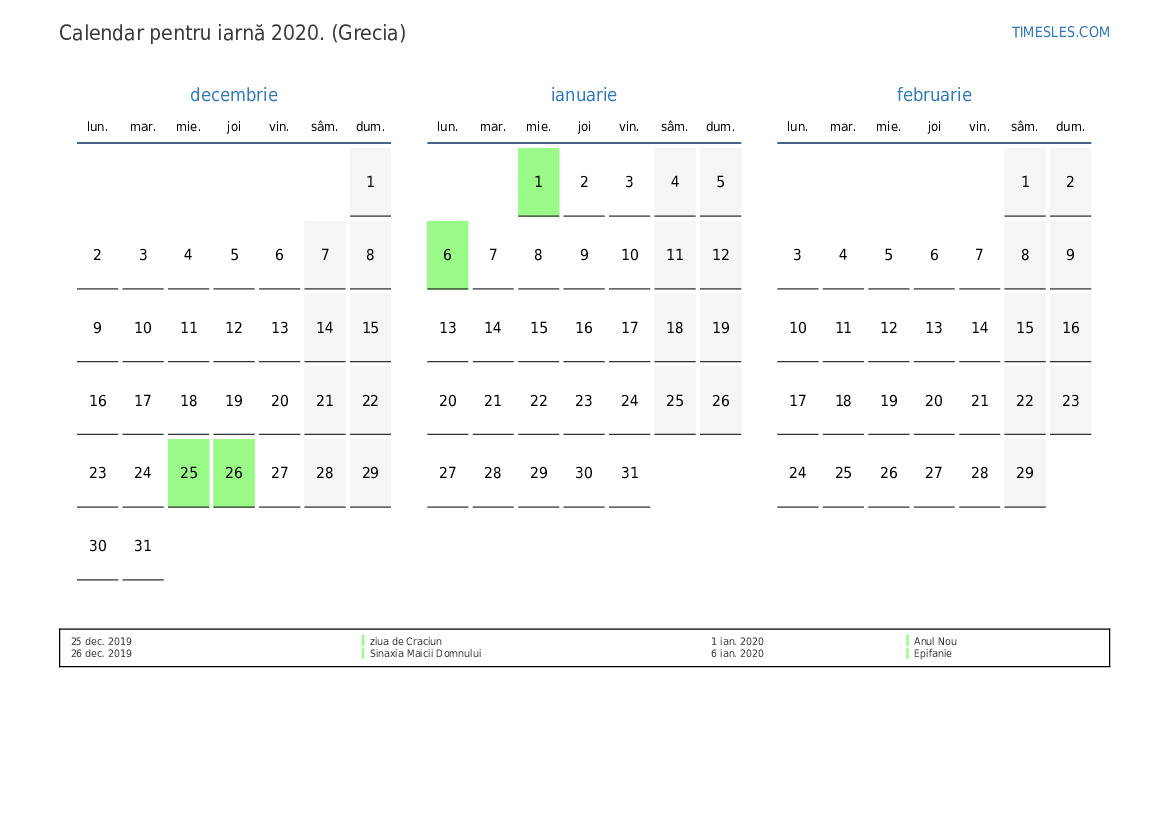
Task: Click December 13 date cell
Action: [280, 328]
